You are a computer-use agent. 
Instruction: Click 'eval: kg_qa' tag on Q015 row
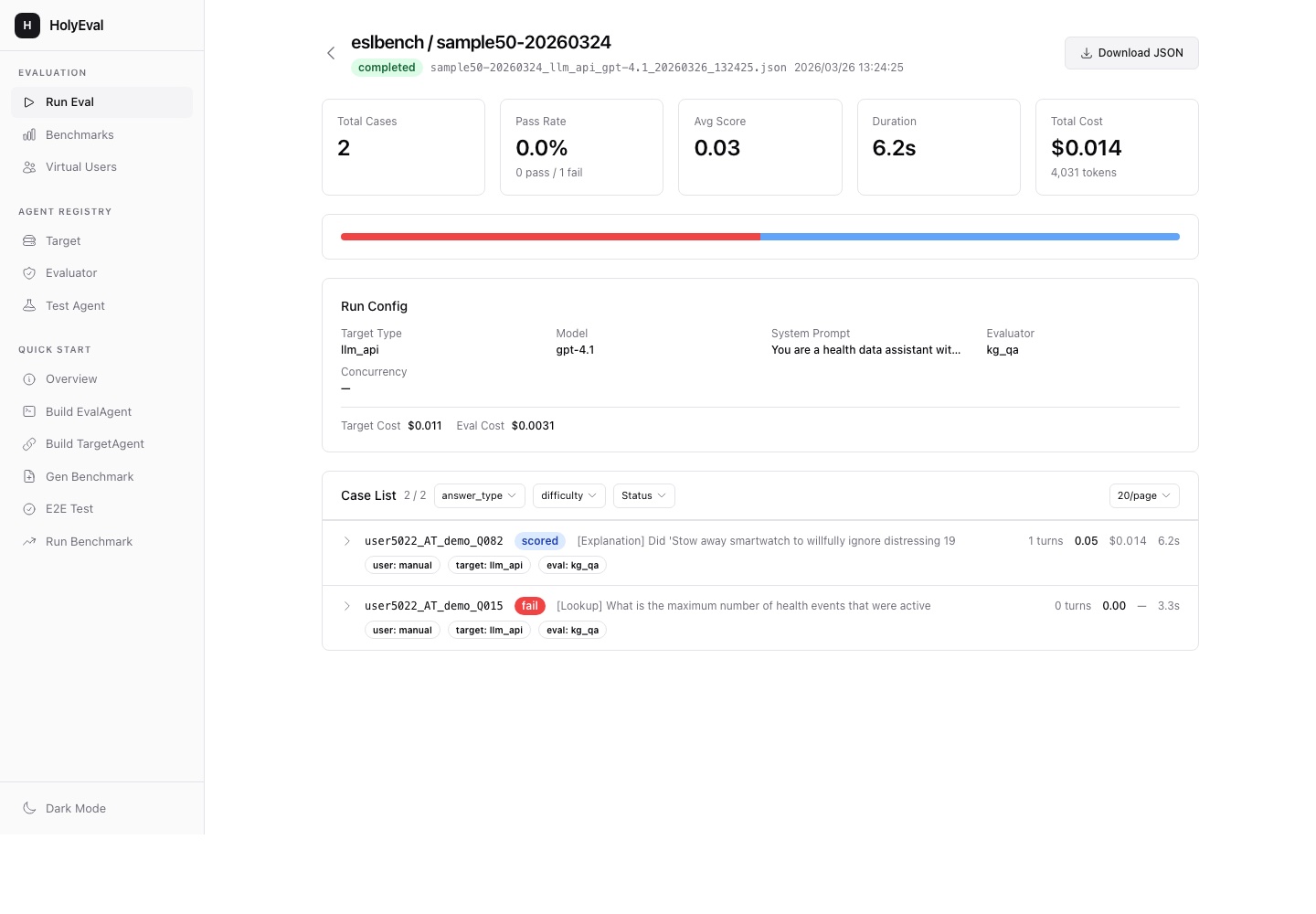(x=572, y=631)
